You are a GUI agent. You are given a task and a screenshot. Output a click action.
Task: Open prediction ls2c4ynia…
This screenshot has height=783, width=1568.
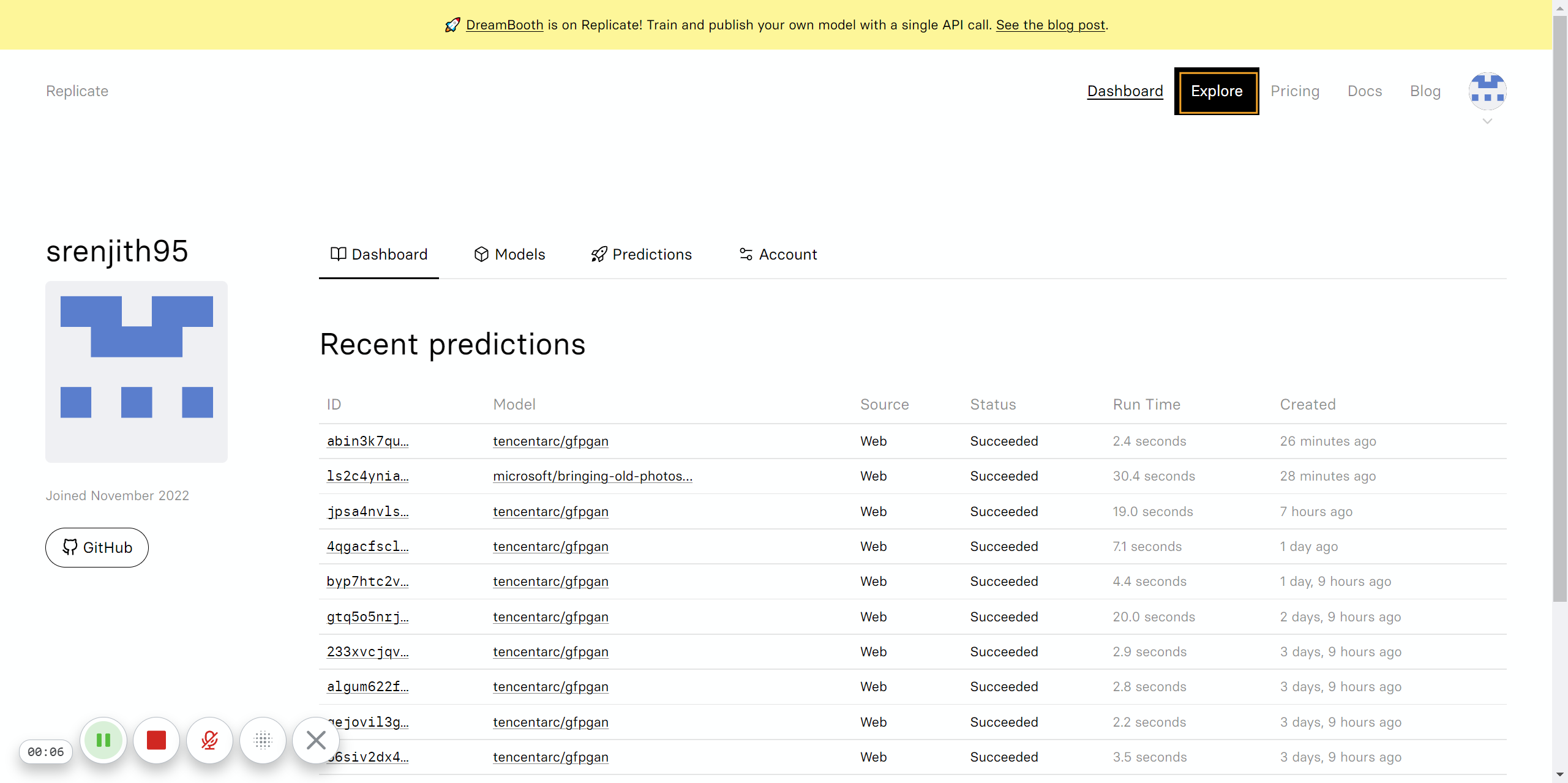[367, 476]
